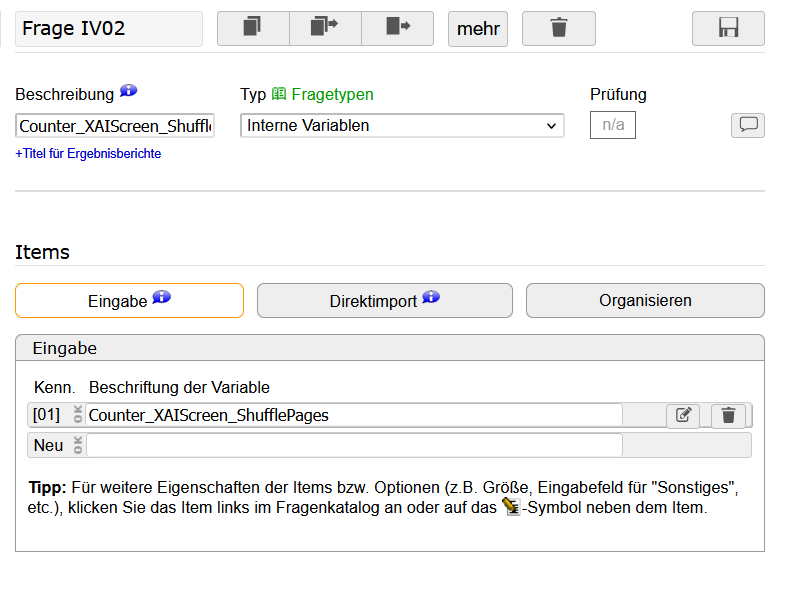Save the question with floppy disk icon
The width and height of the screenshot is (802, 597).
tap(728, 29)
